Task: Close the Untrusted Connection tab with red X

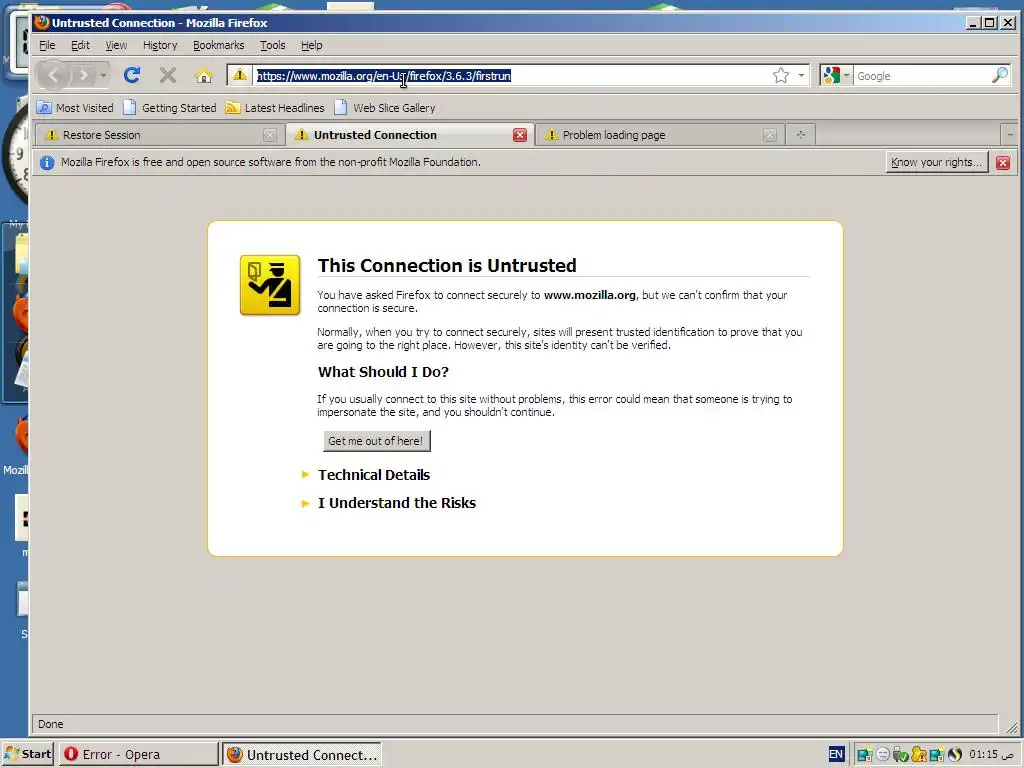Action: tap(520, 135)
